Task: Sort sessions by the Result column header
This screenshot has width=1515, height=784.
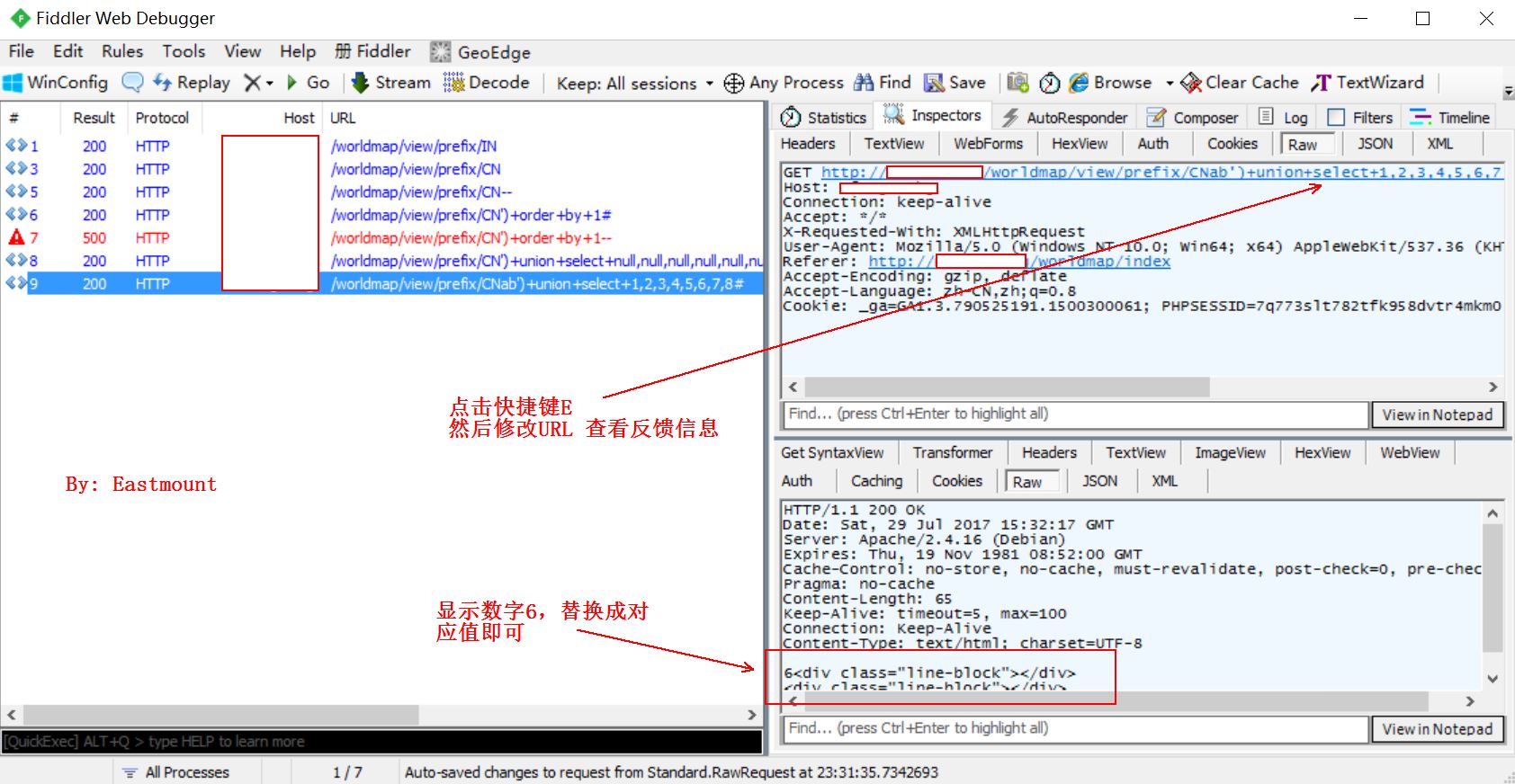Action: 94,118
